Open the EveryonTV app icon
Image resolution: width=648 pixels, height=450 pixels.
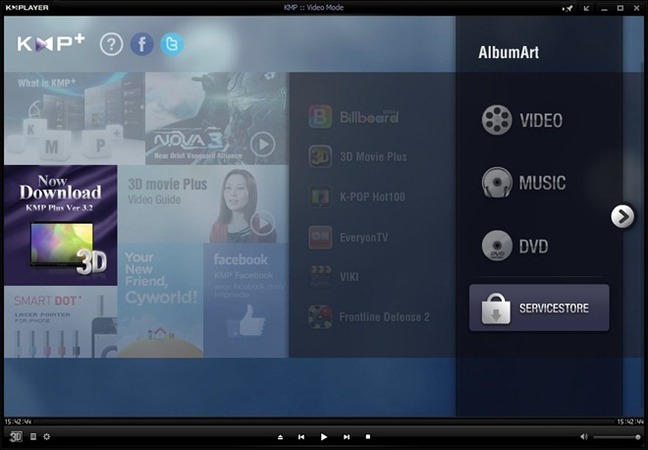320,237
